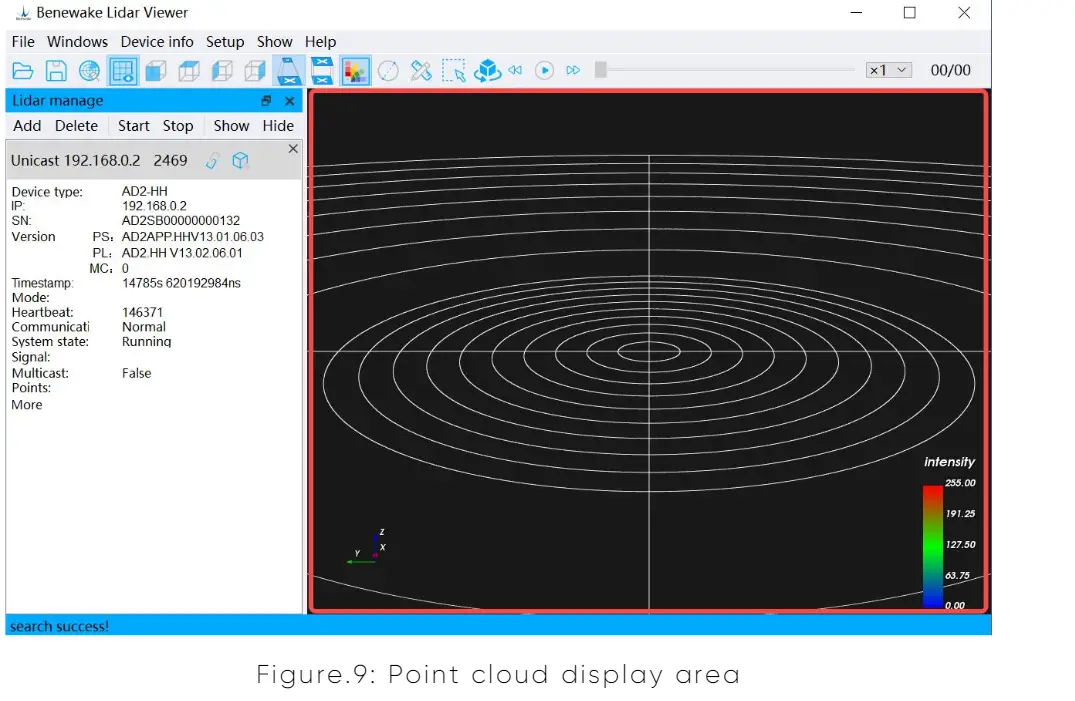Open the ruler and pencil tool
Screen dimensions: 1075x701
[x=421, y=71]
